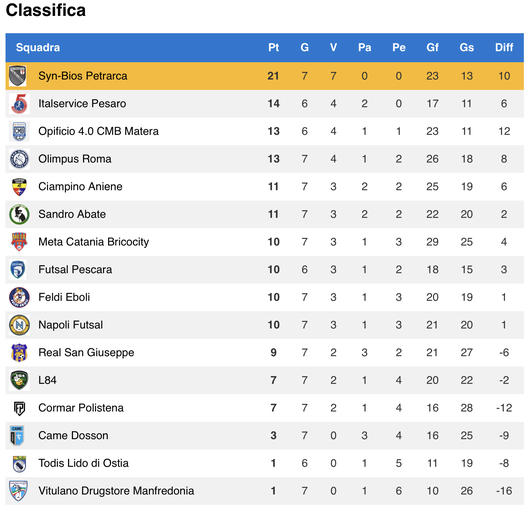Viewport: 528px width, 509px height.
Task: Open the Meta Catania Bricocity crest
Action: coord(19,242)
